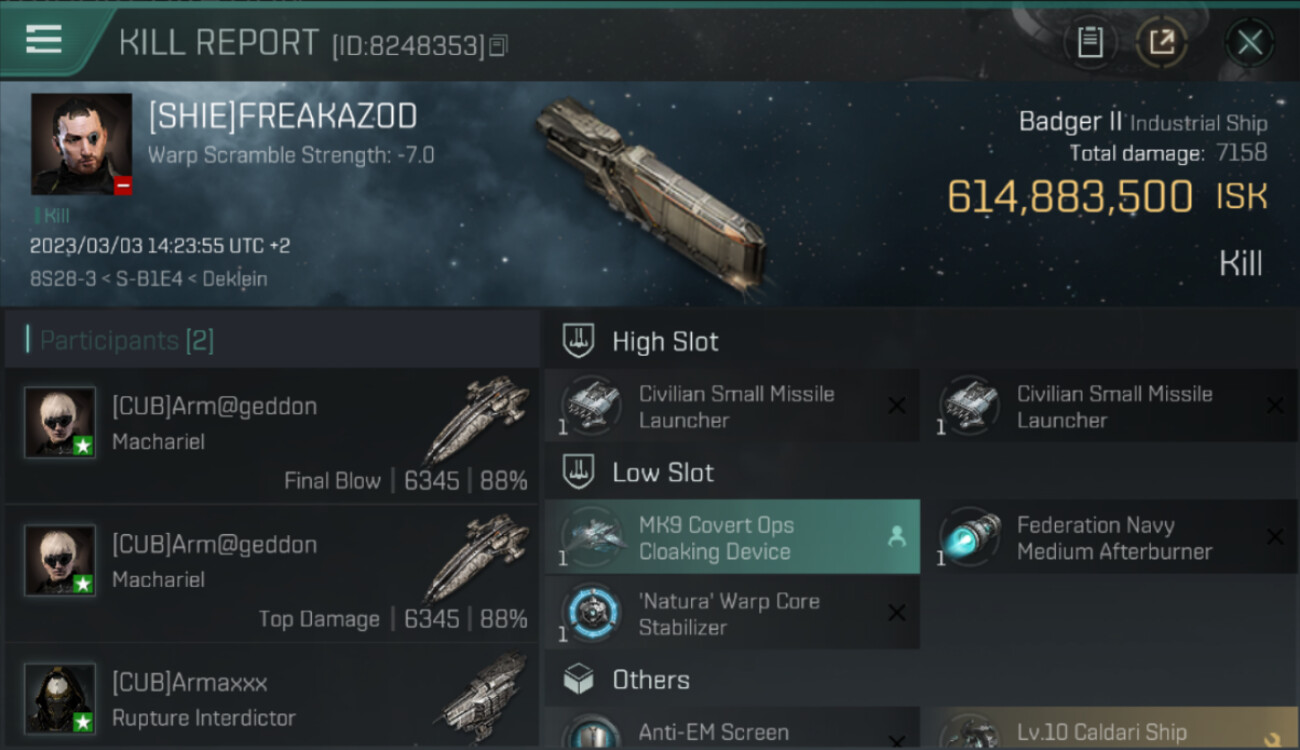Copy the kill report ID
The image size is (1300, 750).
pos(498,45)
